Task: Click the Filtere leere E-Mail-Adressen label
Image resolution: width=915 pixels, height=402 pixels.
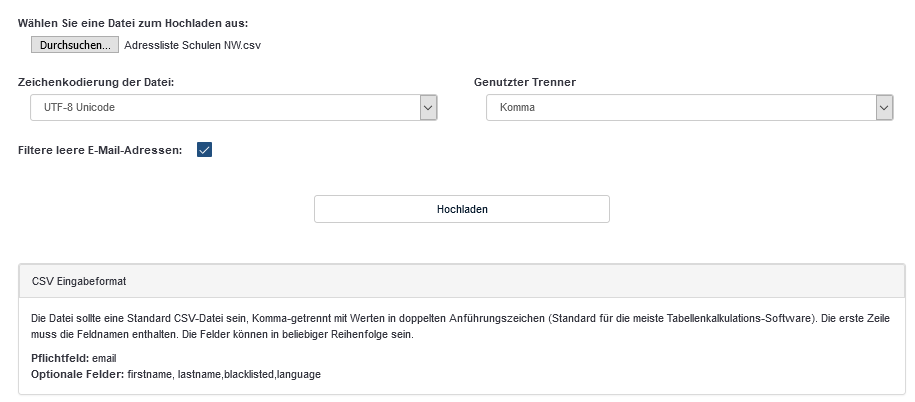Action: click(100, 150)
